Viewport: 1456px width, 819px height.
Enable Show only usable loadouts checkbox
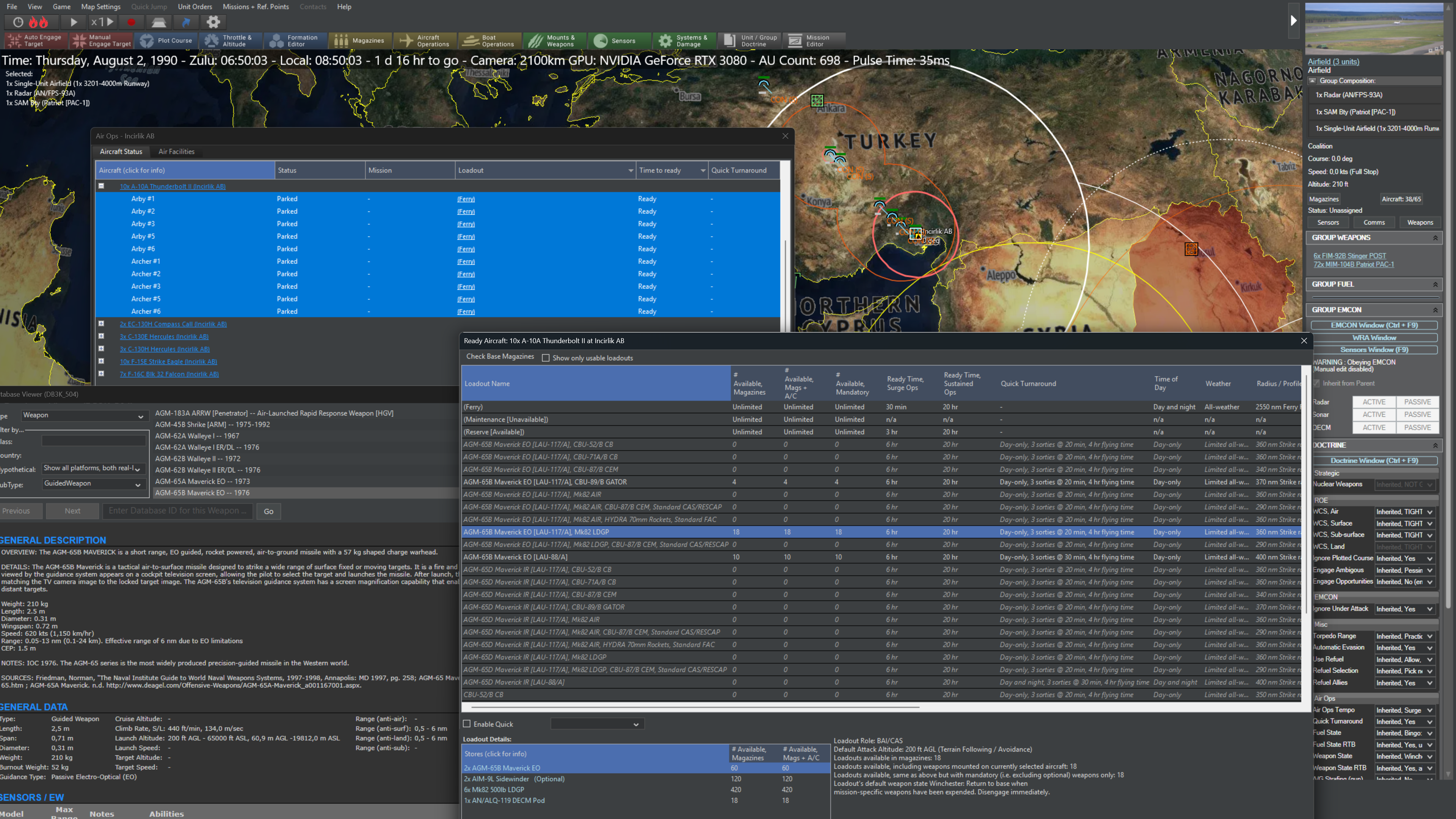[x=546, y=358]
